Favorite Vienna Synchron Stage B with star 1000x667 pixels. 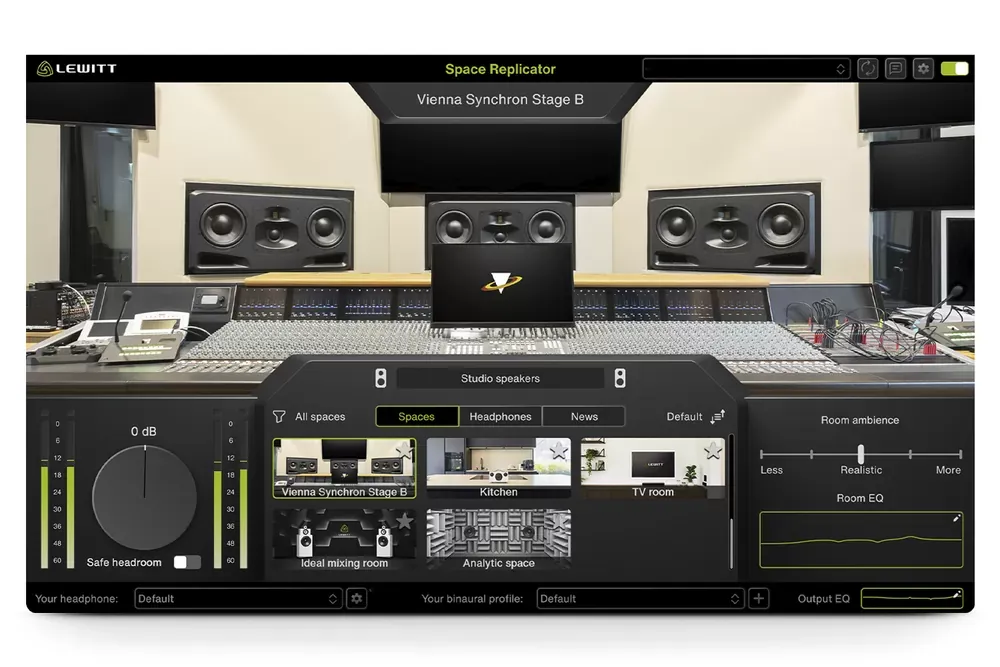click(404, 450)
